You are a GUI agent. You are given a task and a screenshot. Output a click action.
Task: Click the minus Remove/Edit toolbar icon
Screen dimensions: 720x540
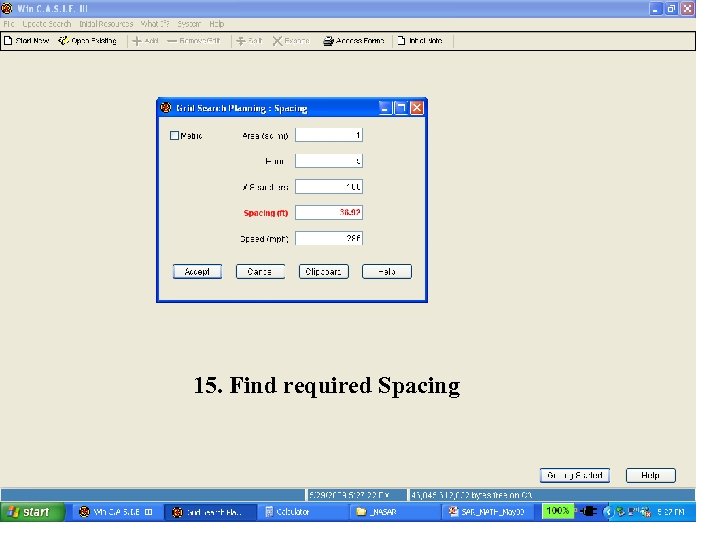(172, 41)
